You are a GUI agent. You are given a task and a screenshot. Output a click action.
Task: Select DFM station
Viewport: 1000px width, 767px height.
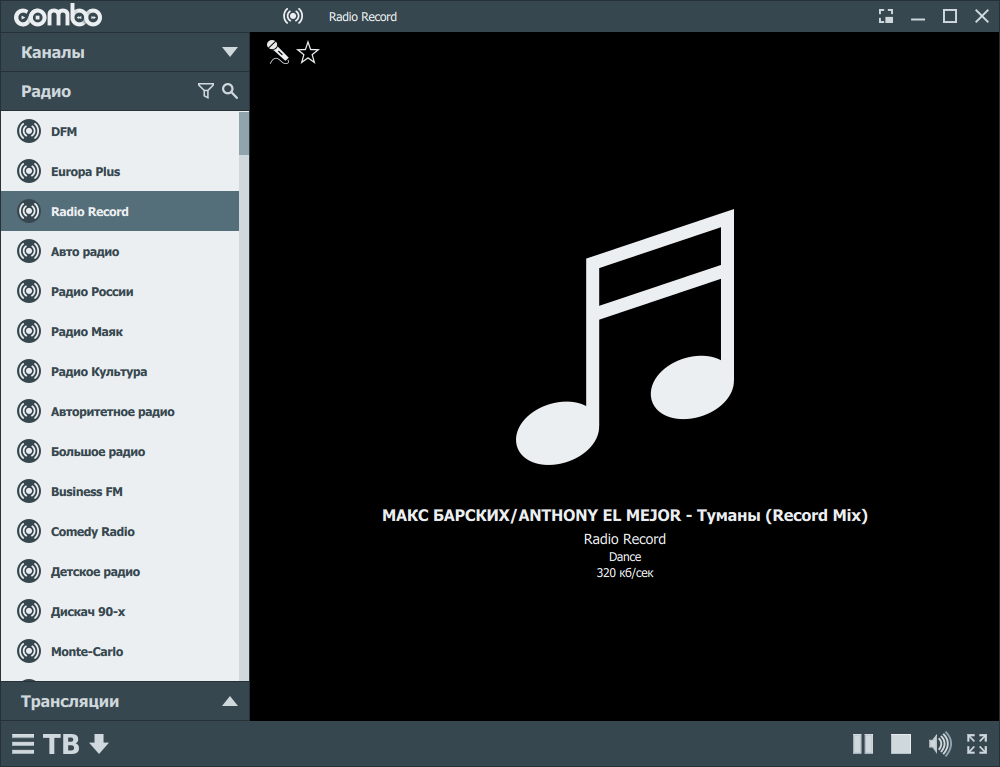coord(120,131)
